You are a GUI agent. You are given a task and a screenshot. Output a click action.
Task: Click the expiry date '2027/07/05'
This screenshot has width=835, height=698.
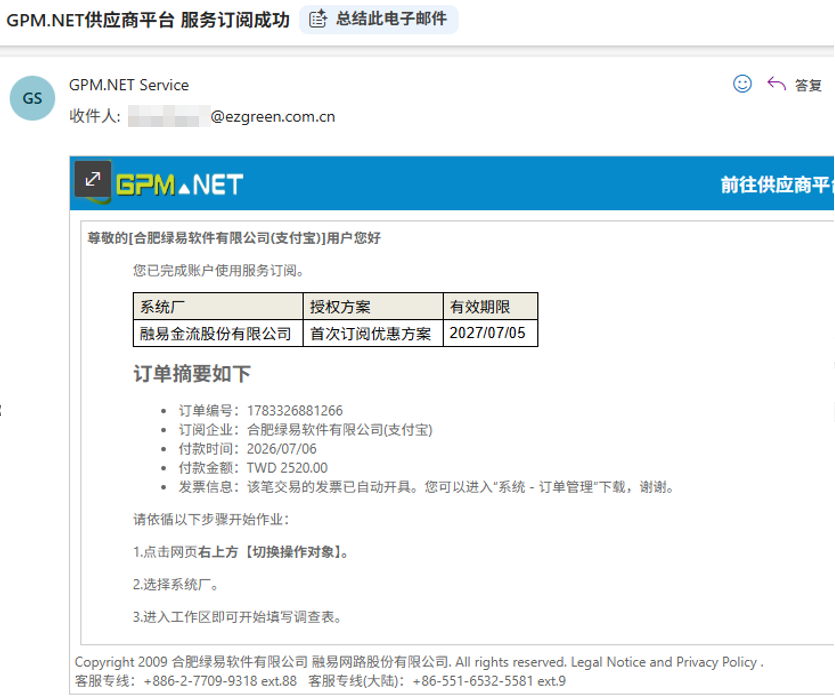point(487,333)
